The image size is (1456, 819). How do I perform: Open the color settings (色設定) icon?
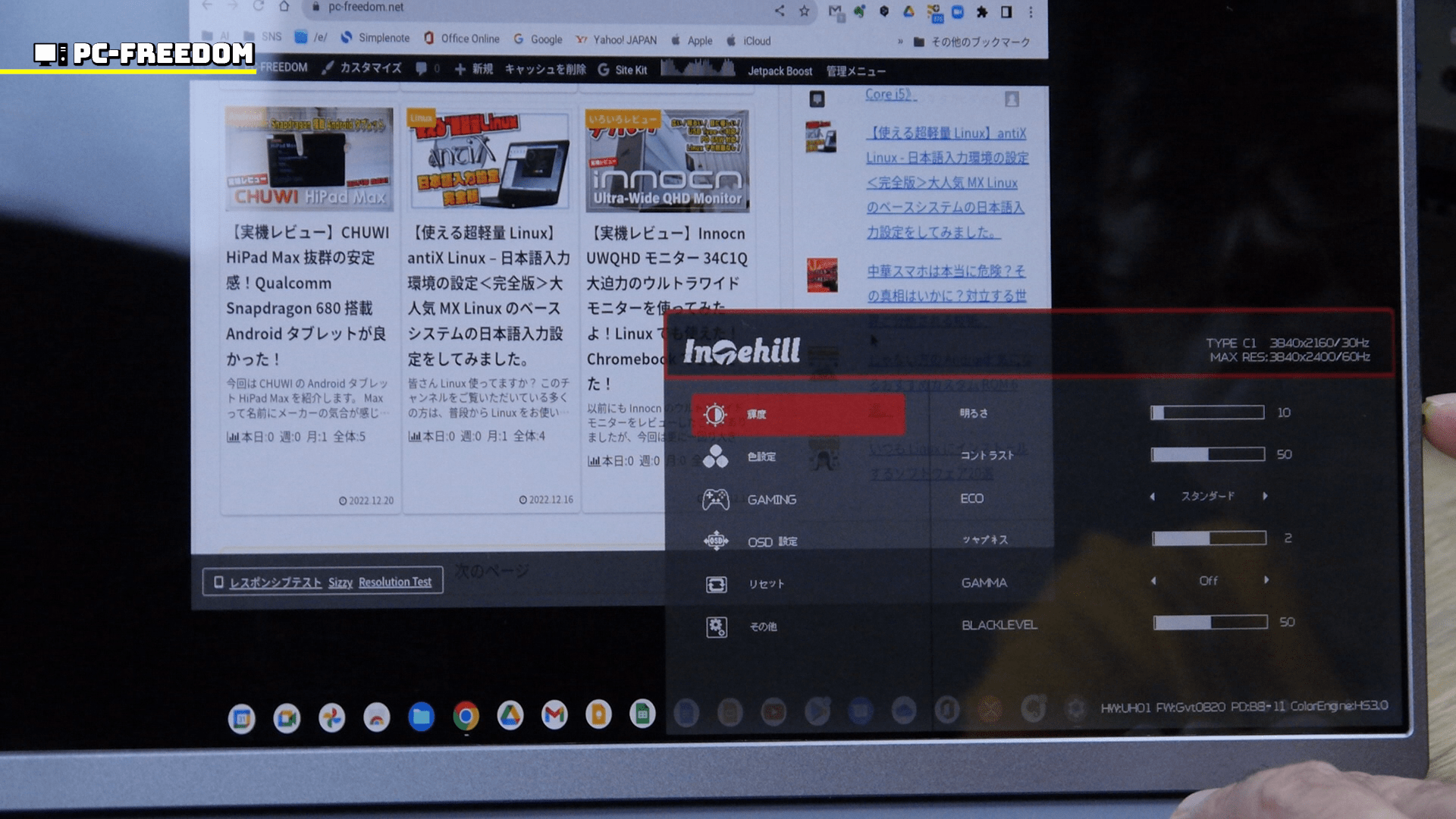715,456
